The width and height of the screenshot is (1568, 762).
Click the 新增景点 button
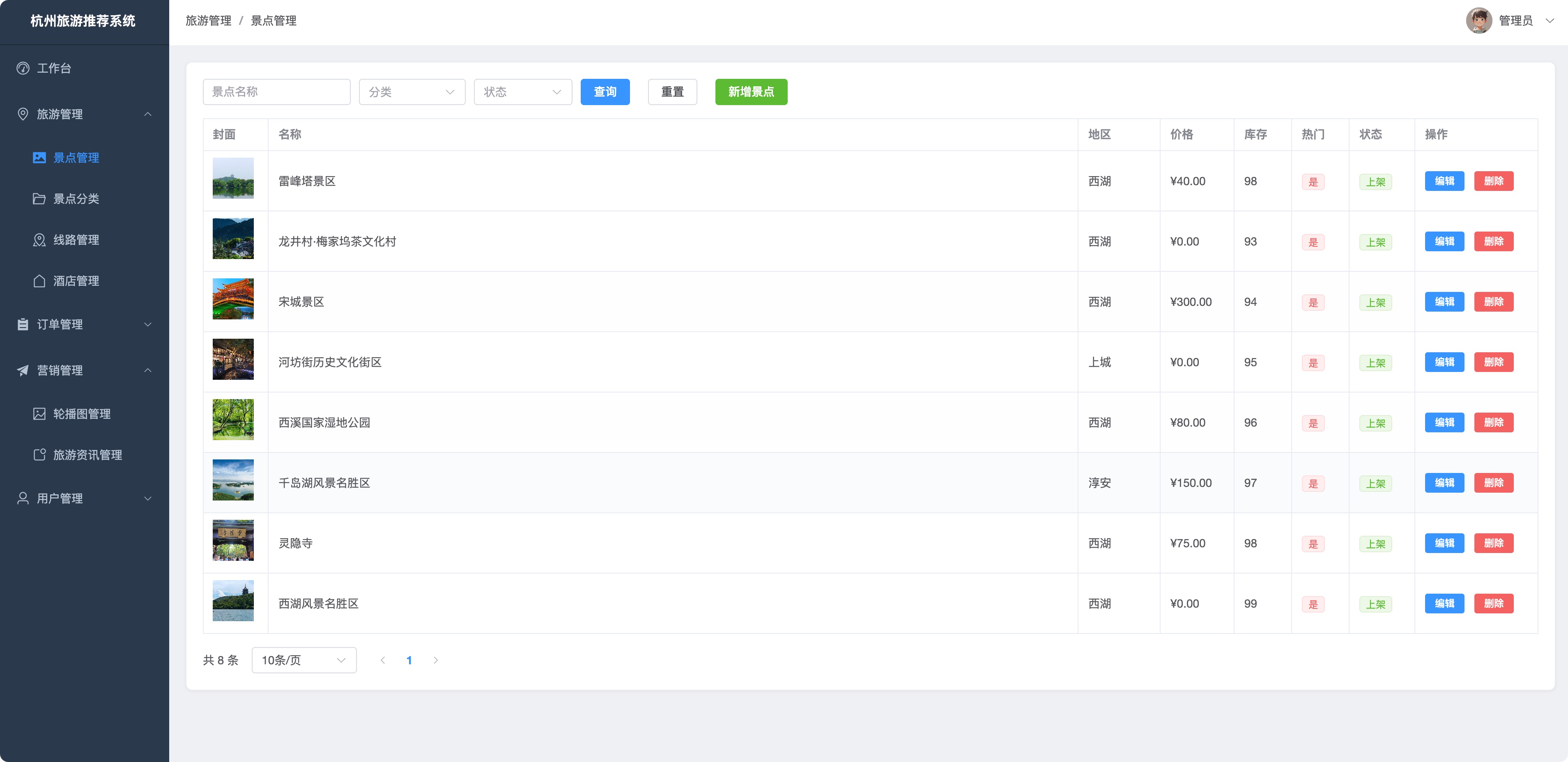click(x=751, y=92)
